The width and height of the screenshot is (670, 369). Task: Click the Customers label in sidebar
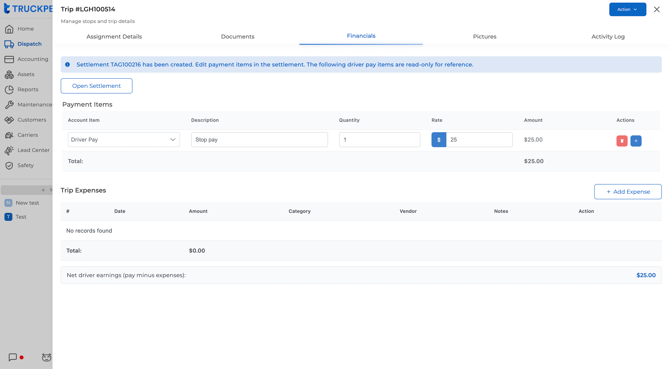[32, 120]
